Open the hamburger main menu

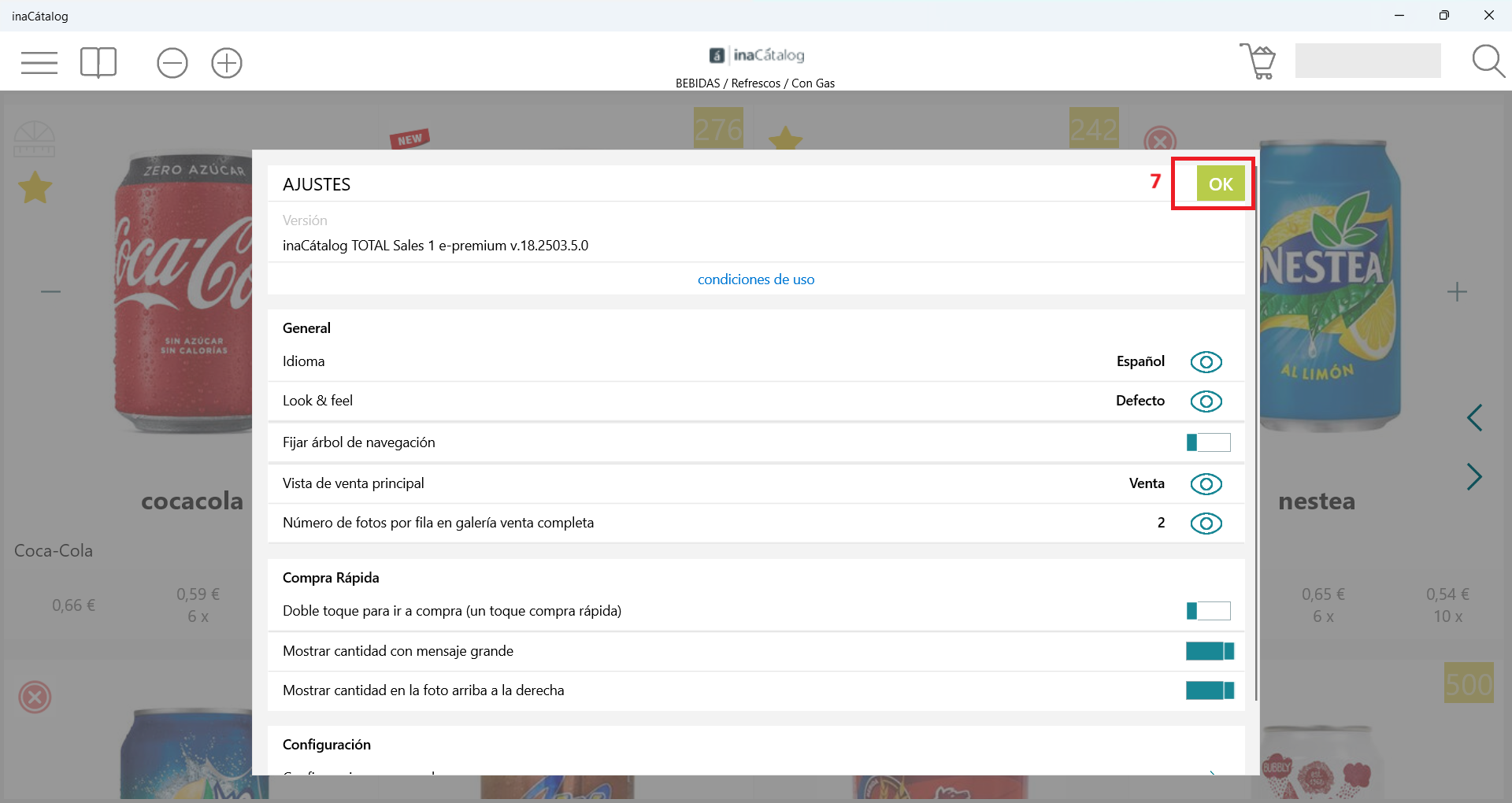pos(39,62)
